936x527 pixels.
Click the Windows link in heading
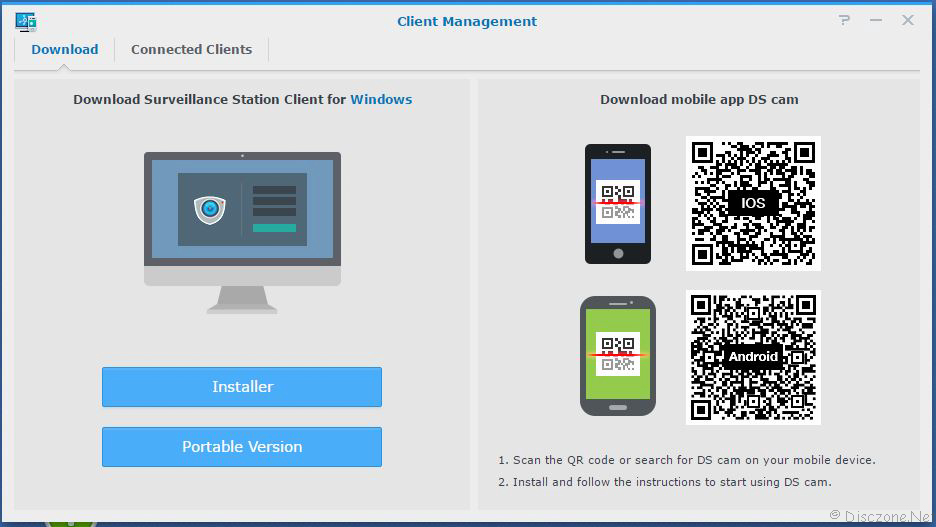(x=381, y=100)
